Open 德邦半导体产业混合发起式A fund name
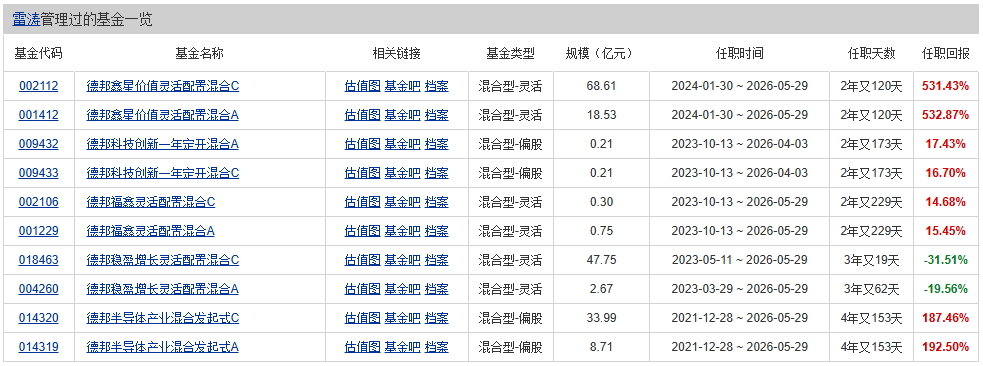The width and height of the screenshot is (983, 366). coord(162,347)
